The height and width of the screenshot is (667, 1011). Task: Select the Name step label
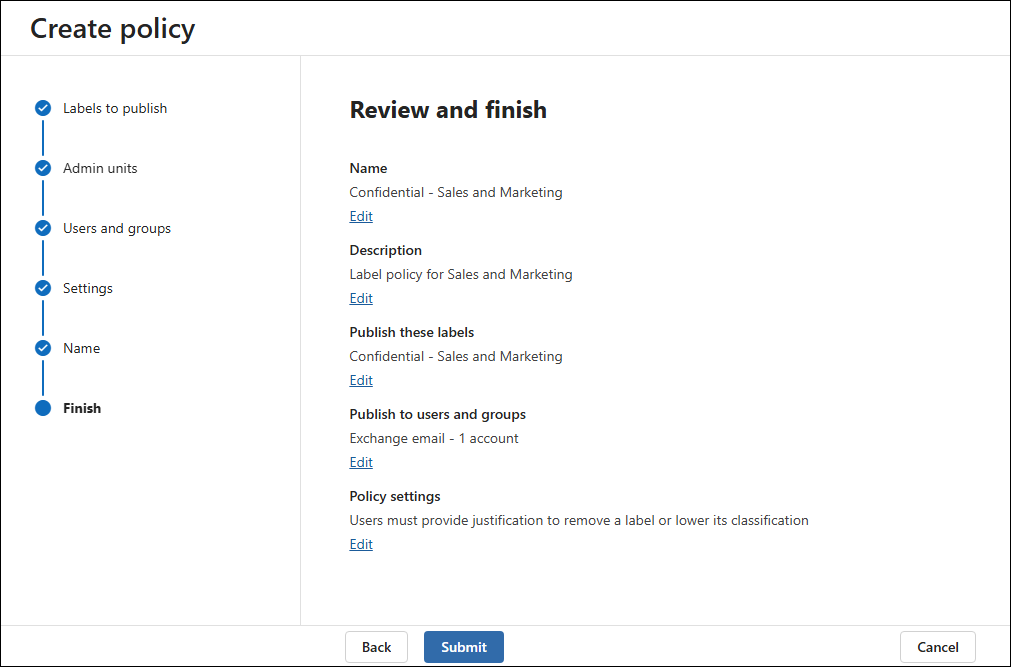(x=81, y=348)
